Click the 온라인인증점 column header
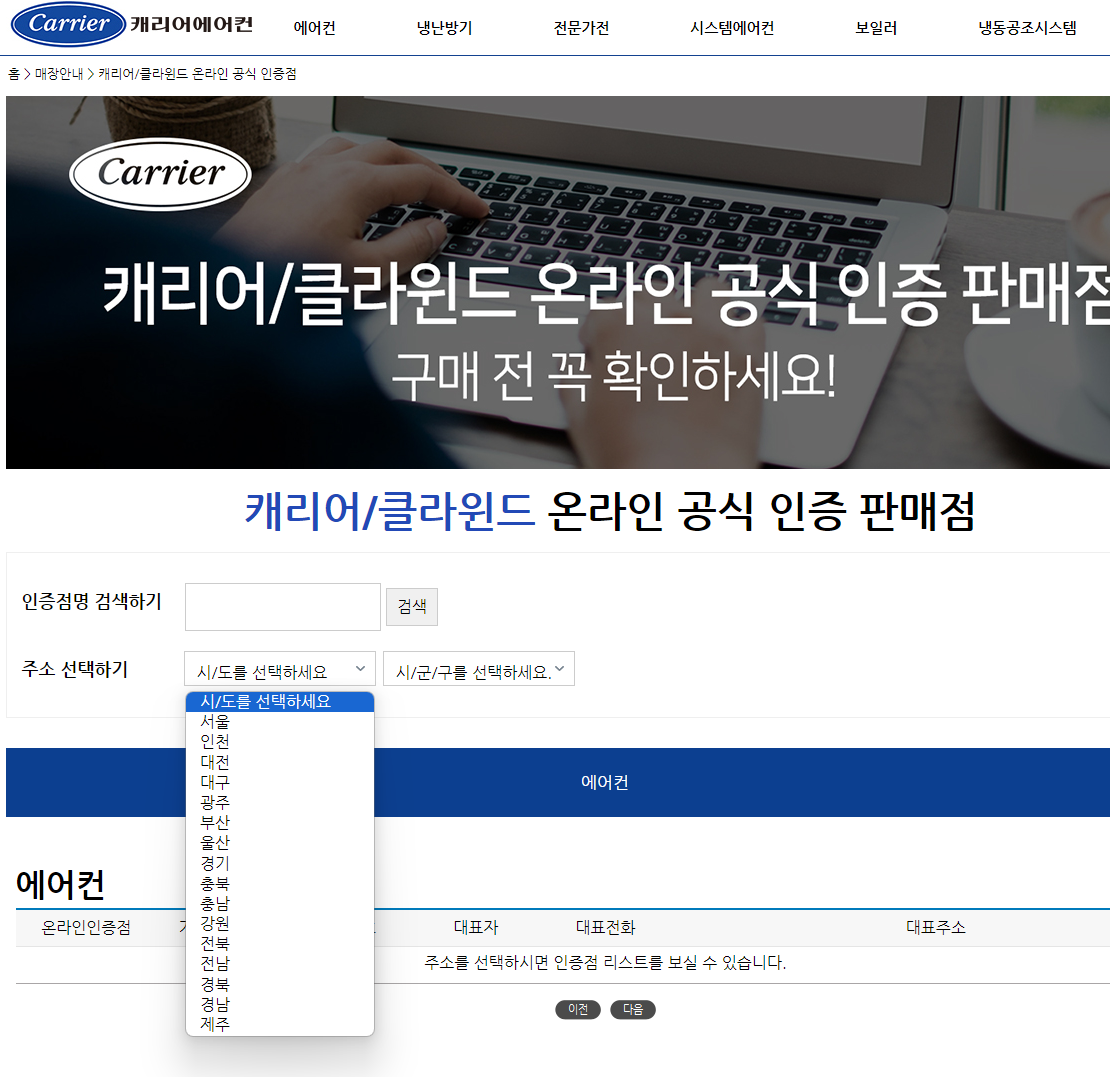The height and width of the screenshot is (1077, 1110). [x=86, y=928]
